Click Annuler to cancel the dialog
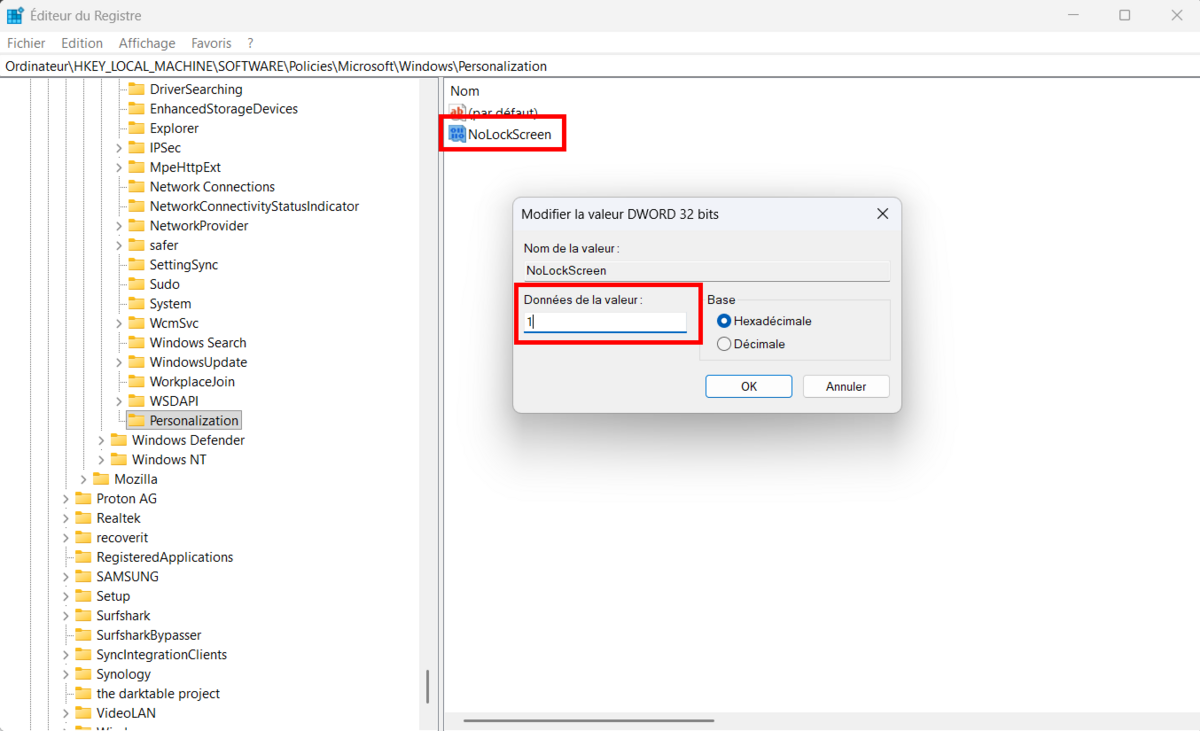Viewport: 1200px width, 731px height. tap(846, 386)
